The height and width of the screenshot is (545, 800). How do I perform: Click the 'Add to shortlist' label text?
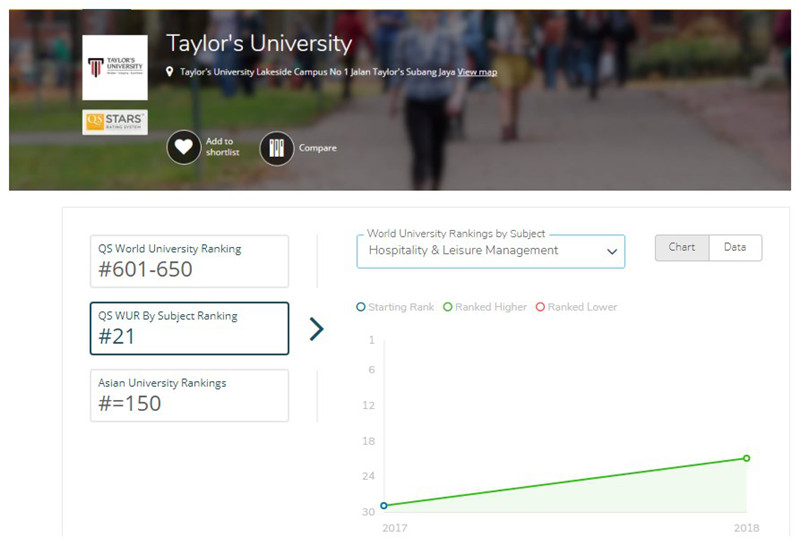tap(222, 147)
